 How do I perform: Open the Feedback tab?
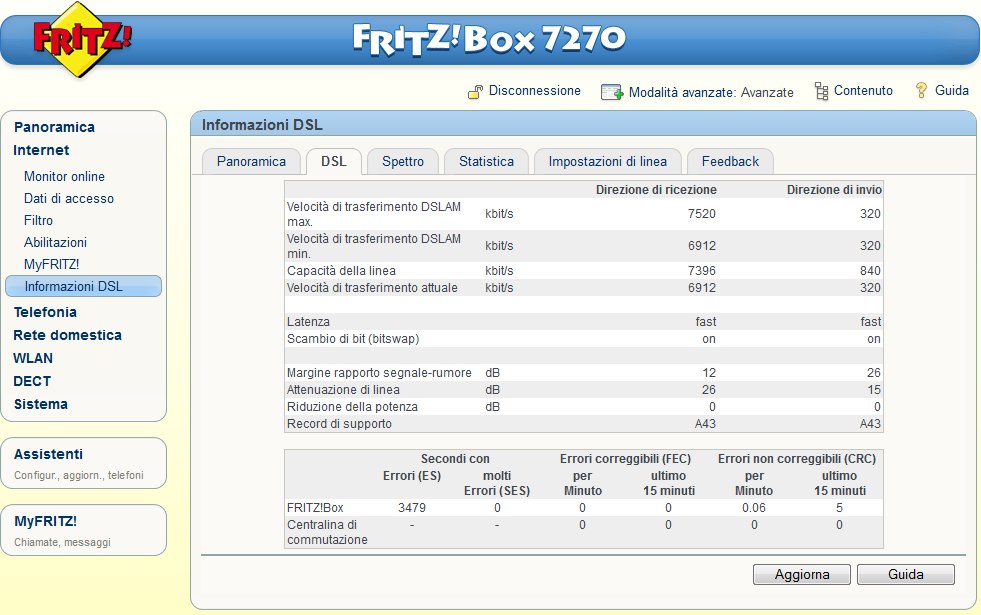tap(730, 161)
